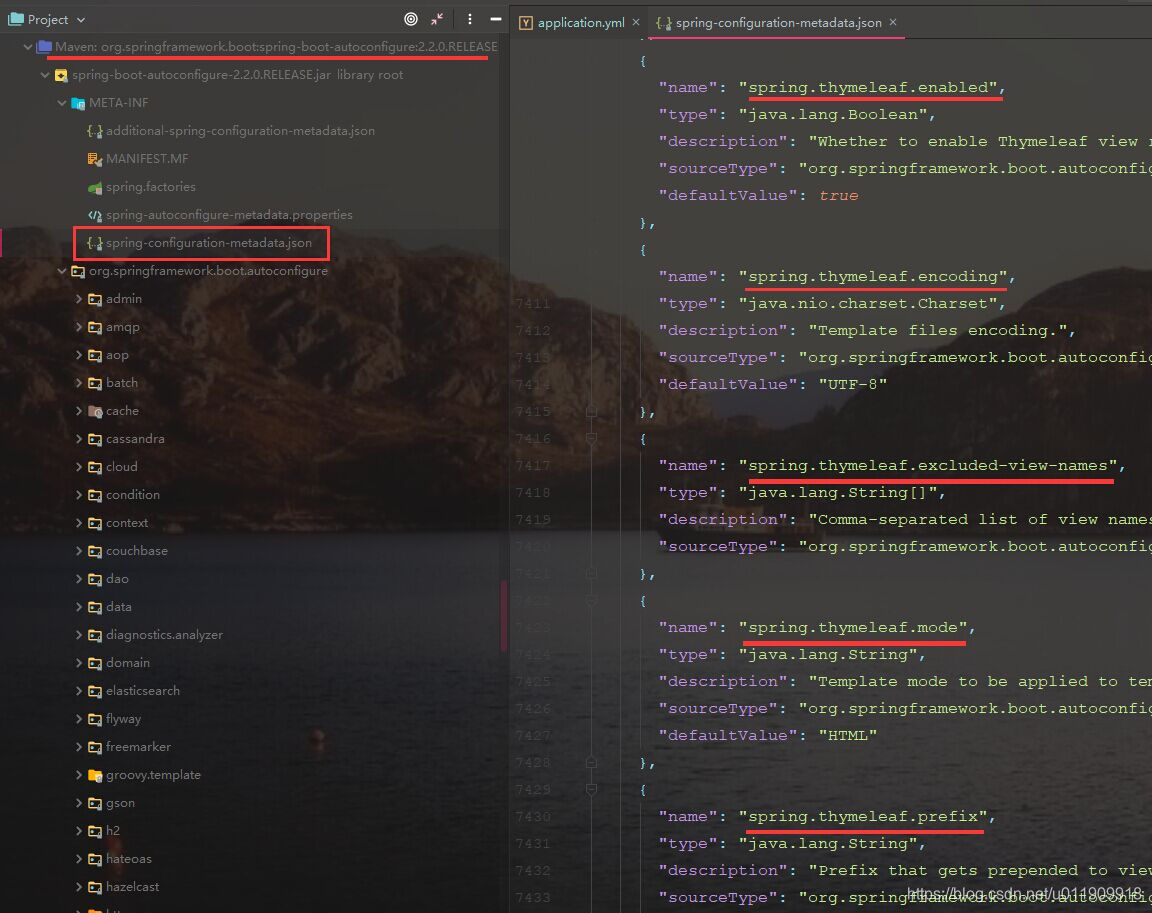Select additional-spring-configuration-metadata.json file
This screenshot has width=1152, height=913.
tap(240, 131)
